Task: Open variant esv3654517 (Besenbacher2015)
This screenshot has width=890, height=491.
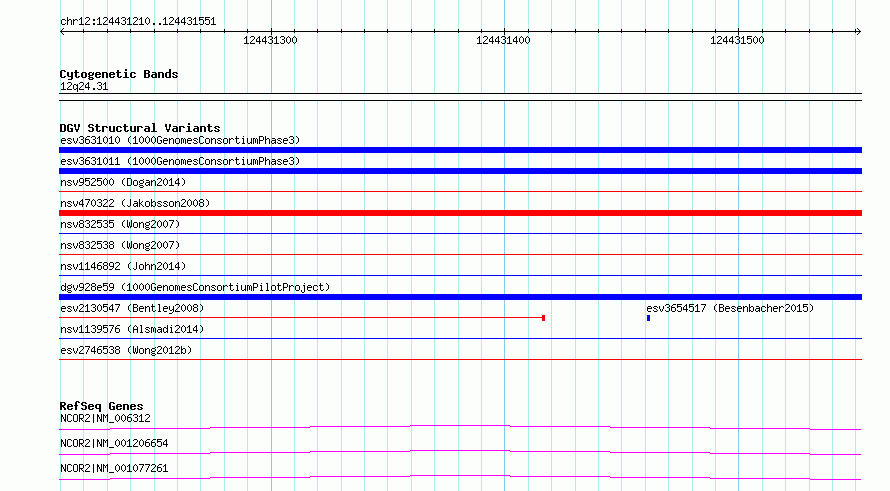Action: pos(730,308)
